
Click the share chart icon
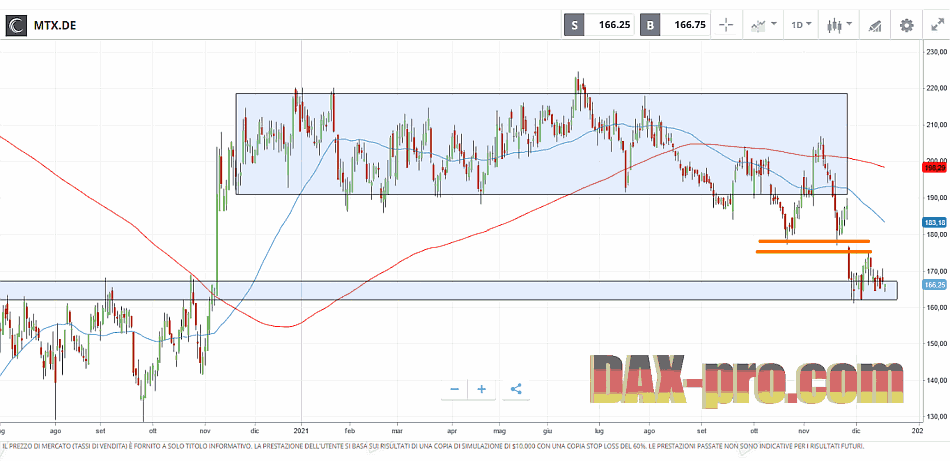pyautogui.click(x=516, y=389)
